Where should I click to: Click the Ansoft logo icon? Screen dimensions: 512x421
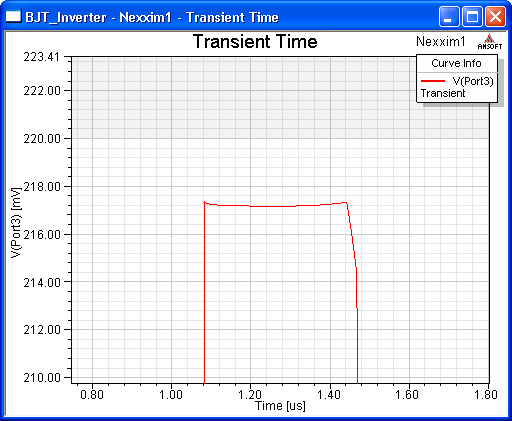[489, 42]
